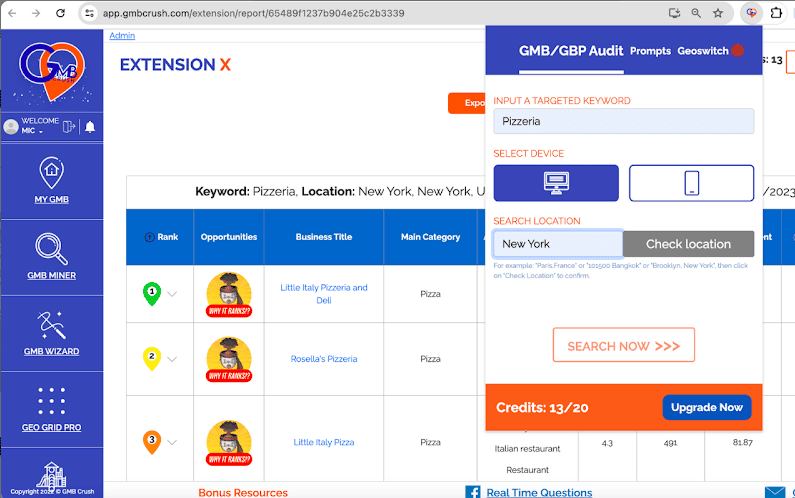The image size is (795, 498).
Task: Click the 81.87 value cell
Action: 742,442
